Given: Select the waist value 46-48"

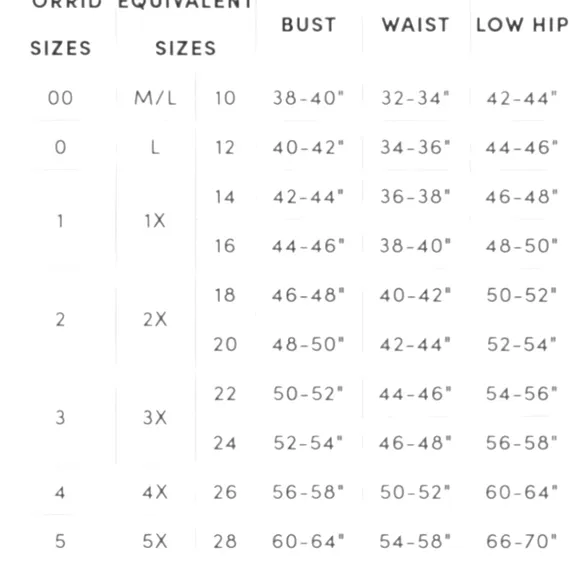Looking at the screenshot, I should tap(415, 443).
